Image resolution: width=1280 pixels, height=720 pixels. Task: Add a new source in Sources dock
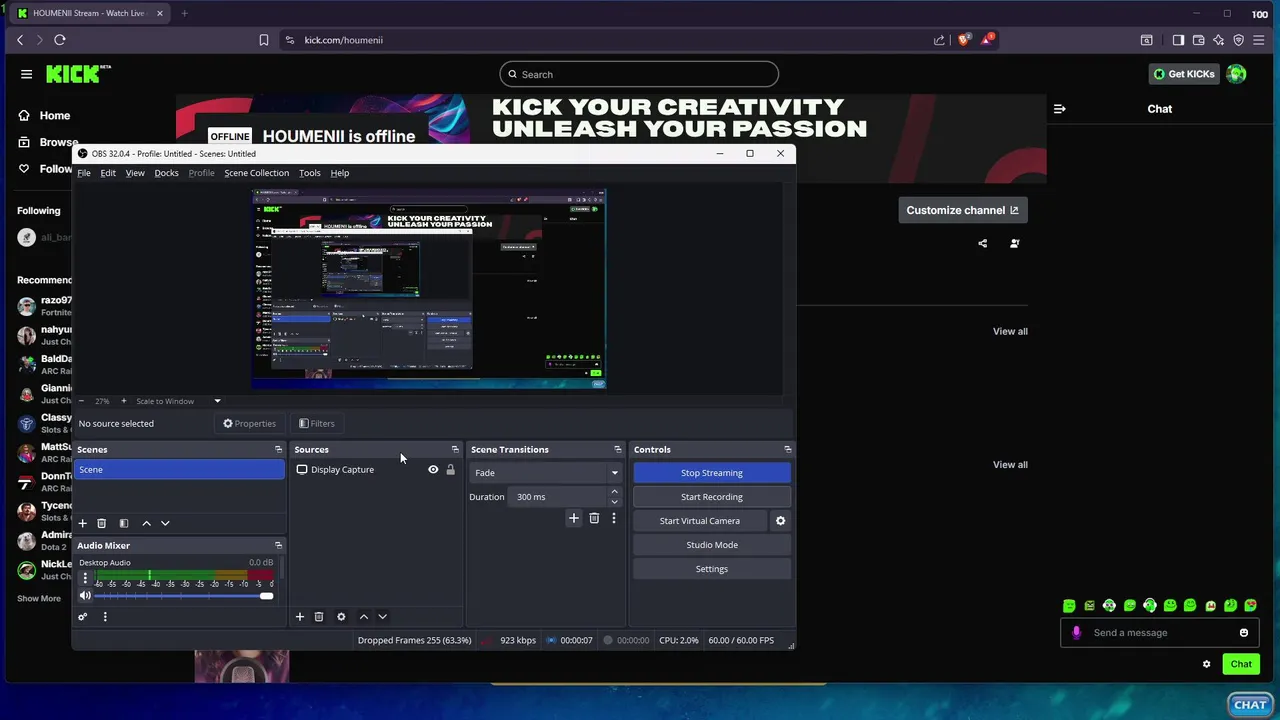click(x=299, y=617)
